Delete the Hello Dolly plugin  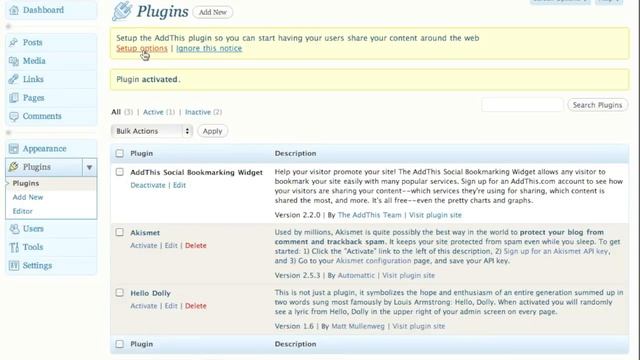196,306
